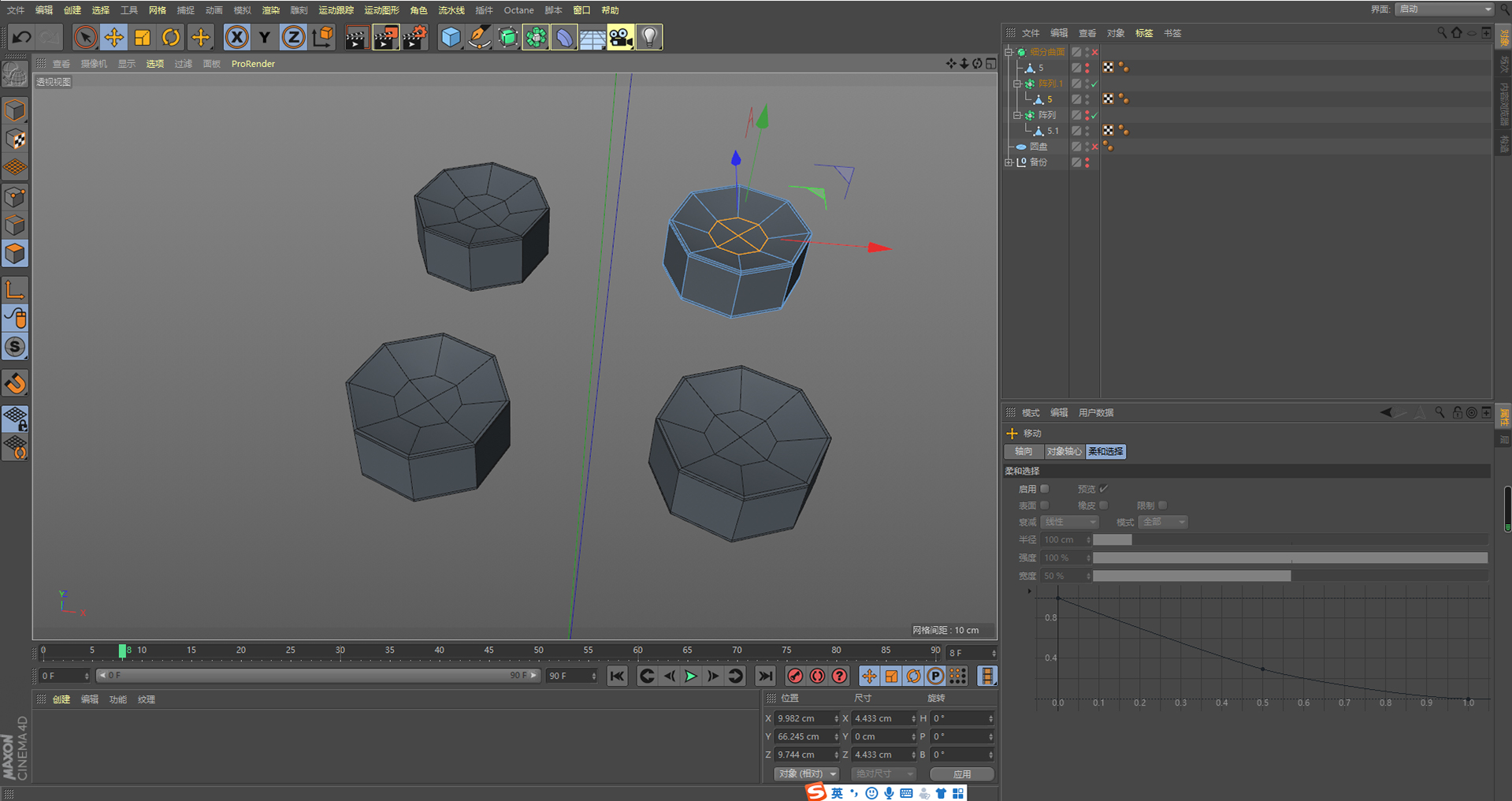1512x801 pixels.
Task: Jump to the end of animation
Action: [x=765, y=676]
